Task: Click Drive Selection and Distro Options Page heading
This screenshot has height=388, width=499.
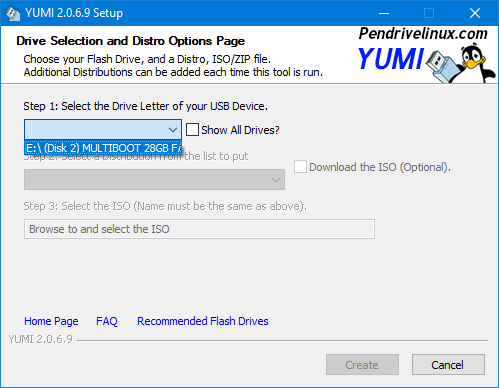Action: [x=131, y=41]
